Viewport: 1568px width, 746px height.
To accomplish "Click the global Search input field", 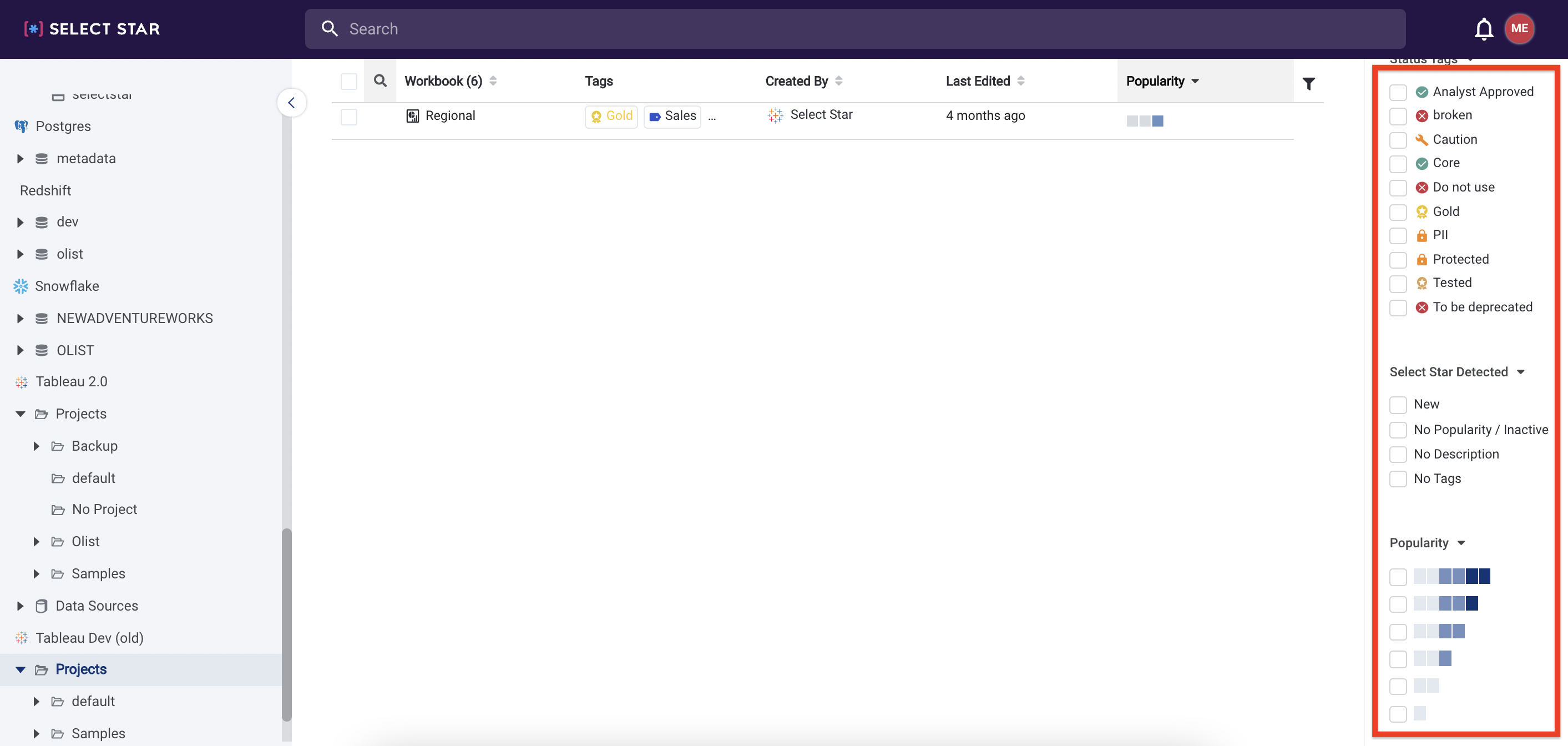I will (x=854, y=29).
